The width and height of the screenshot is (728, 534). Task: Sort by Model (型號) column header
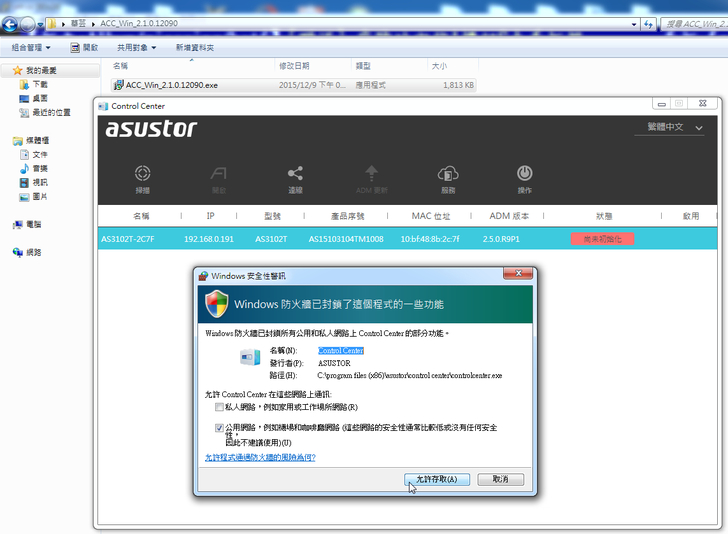tap(272, 216)
